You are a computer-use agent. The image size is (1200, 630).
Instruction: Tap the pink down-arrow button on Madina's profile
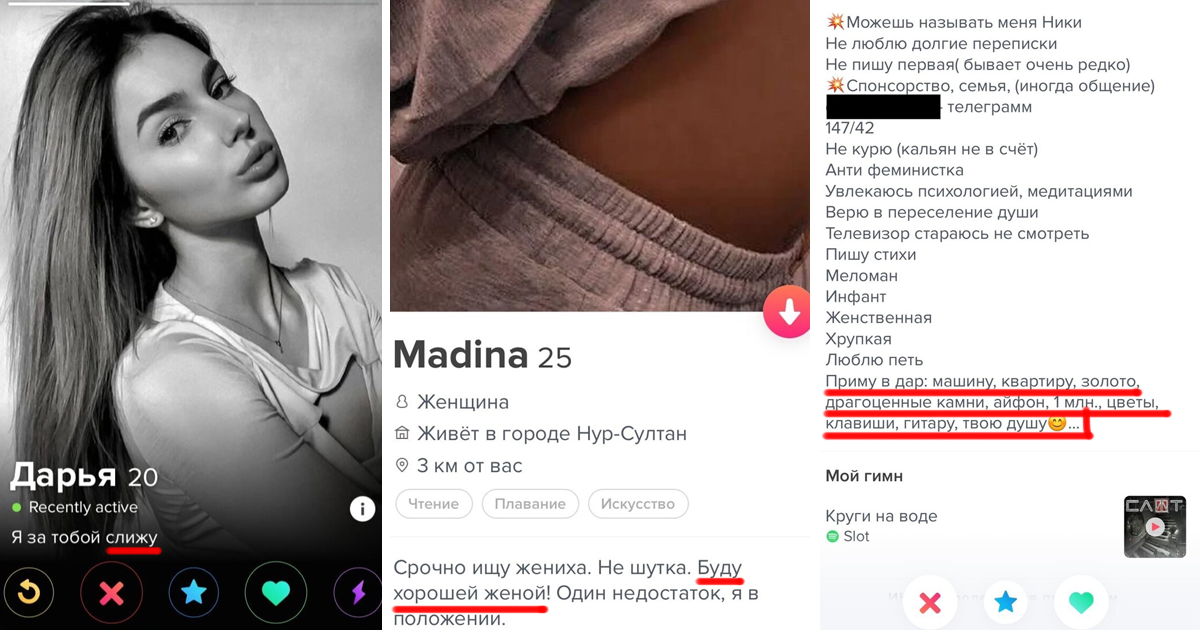(x=788, y=313)
